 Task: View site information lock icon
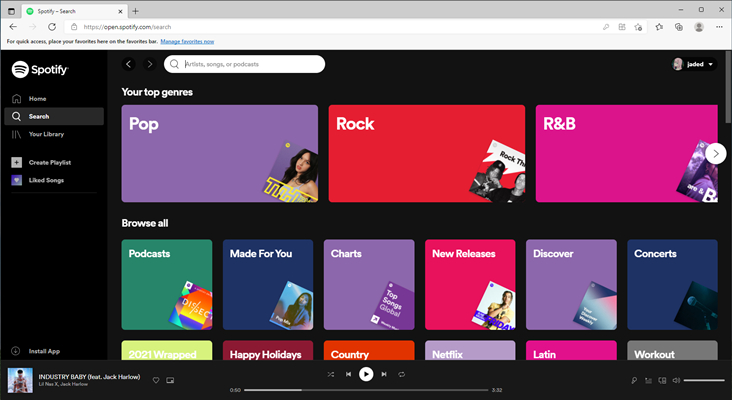(74, 27)
